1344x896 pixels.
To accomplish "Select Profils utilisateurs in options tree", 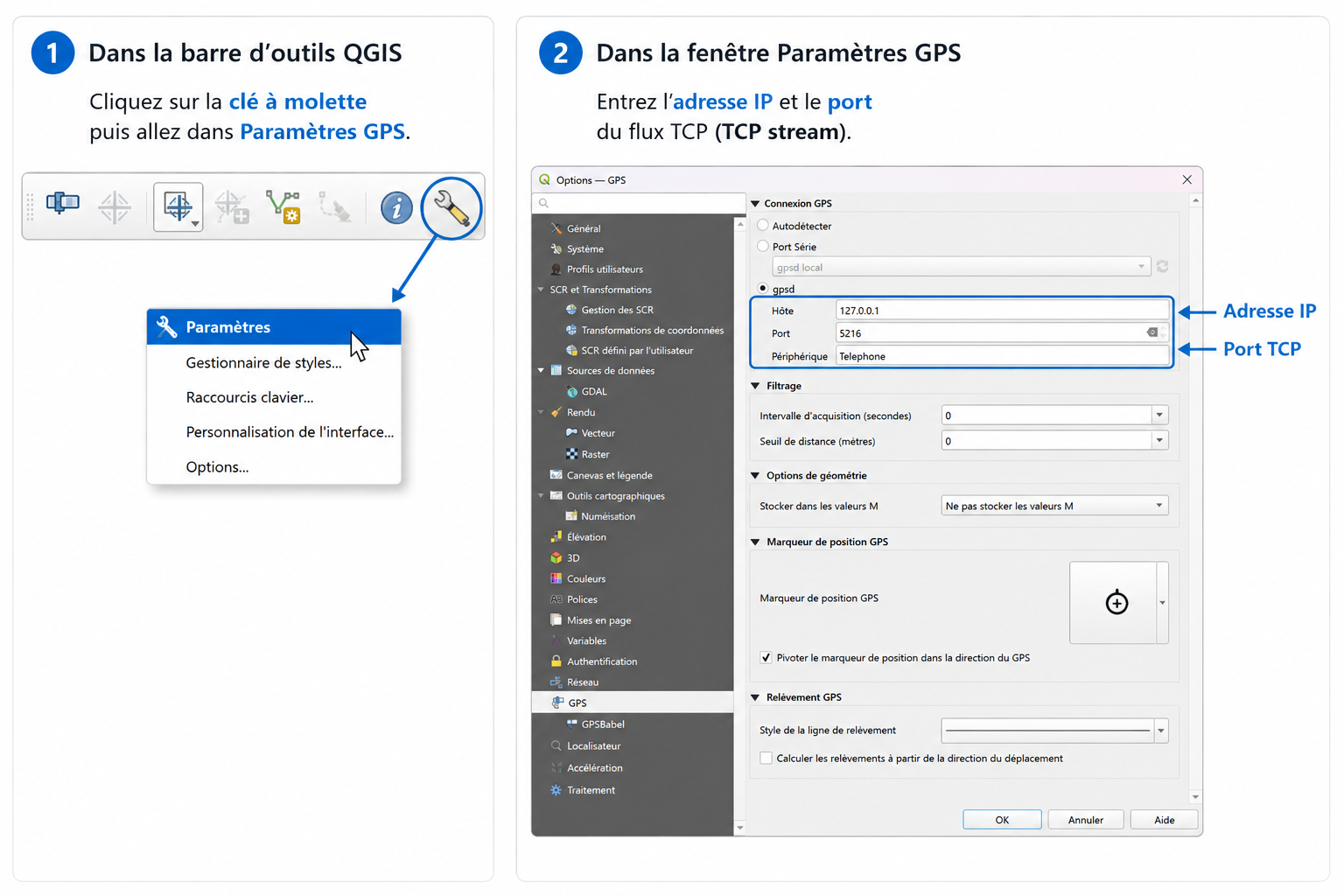I will [605, 269].
